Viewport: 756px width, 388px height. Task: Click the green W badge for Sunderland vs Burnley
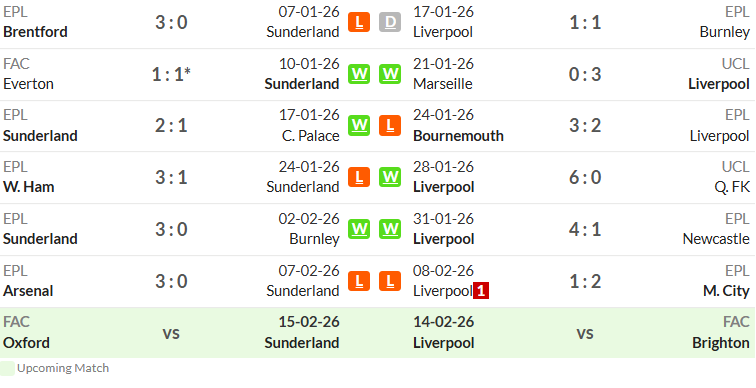coord(359,229)
